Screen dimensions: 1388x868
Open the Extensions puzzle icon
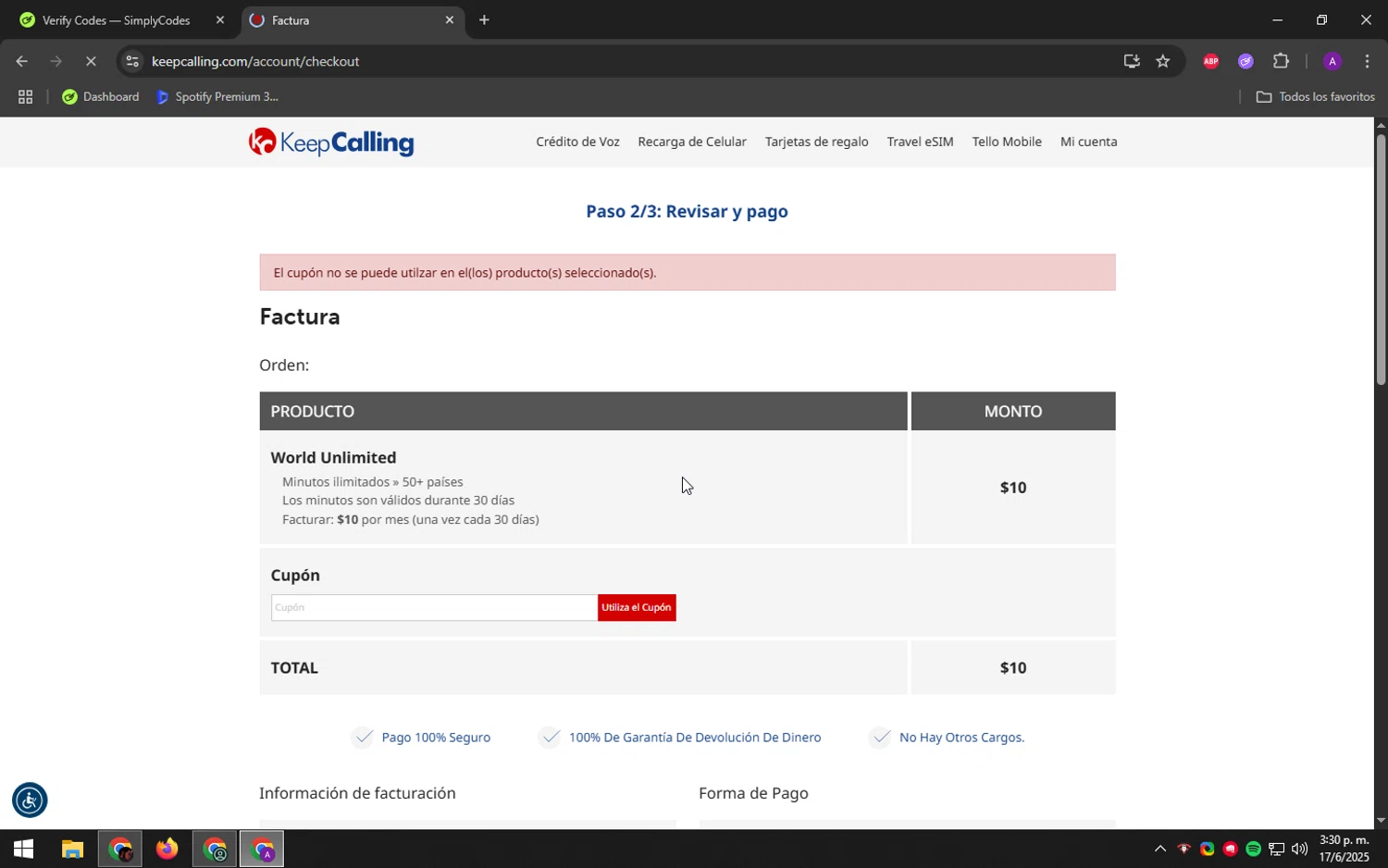1281,61
